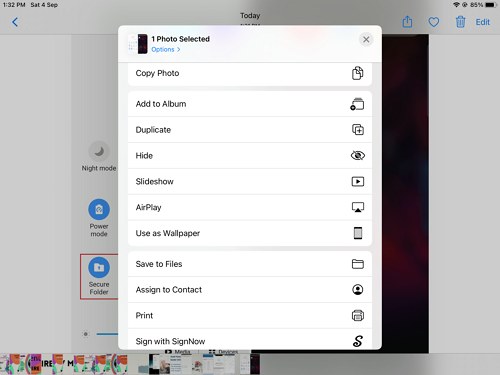This screenshot has height=375, width=500.
Task: Check battery indicator in status bar
Action: [491, 5]
